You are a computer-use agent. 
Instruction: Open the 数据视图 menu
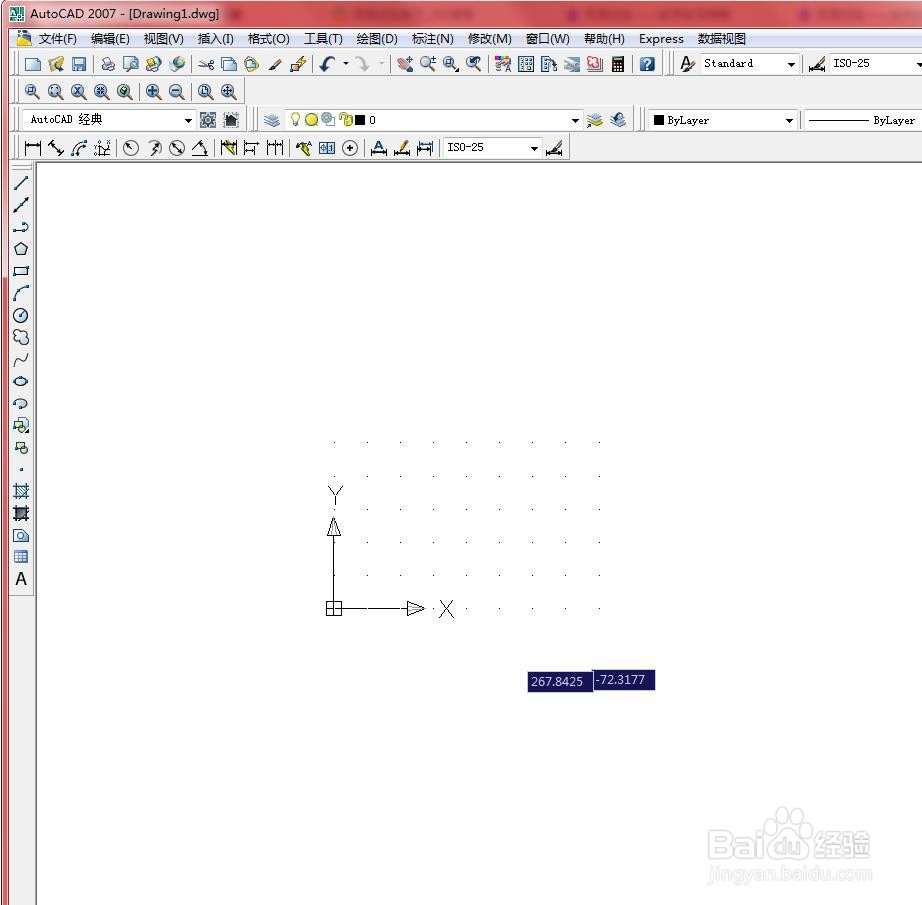tap(721, 39)
